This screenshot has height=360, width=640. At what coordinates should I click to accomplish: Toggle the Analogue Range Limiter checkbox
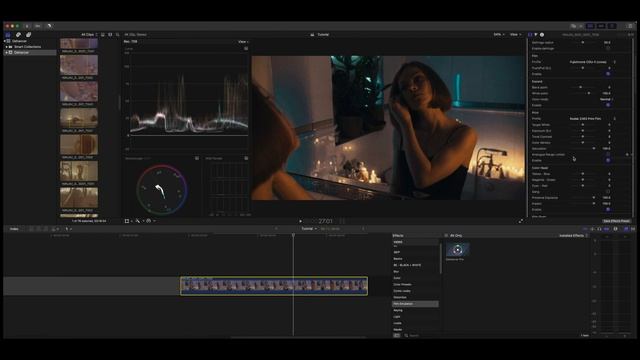click(608, 154)
